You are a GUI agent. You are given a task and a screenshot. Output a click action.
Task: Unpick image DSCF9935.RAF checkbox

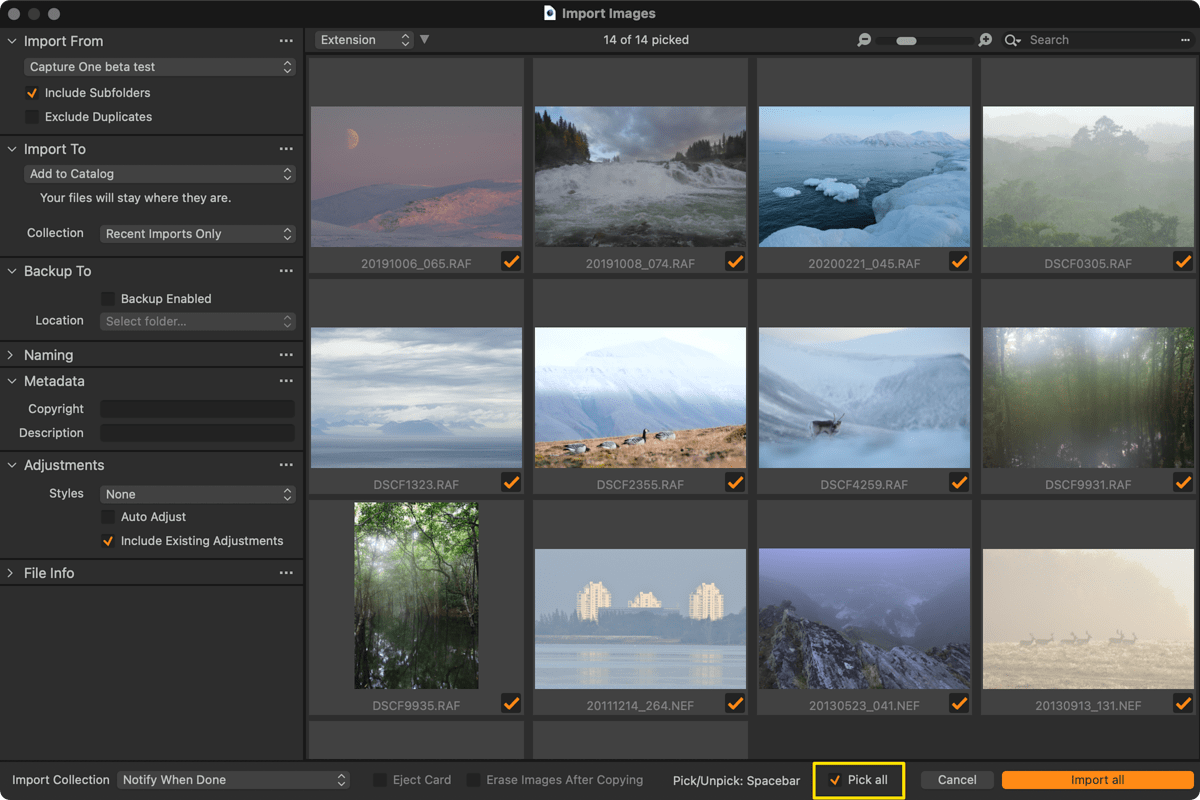point(511,703)
